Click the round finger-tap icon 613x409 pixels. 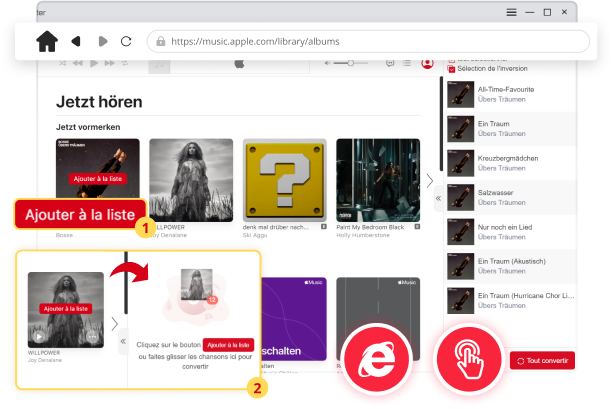tap(469, 359)
